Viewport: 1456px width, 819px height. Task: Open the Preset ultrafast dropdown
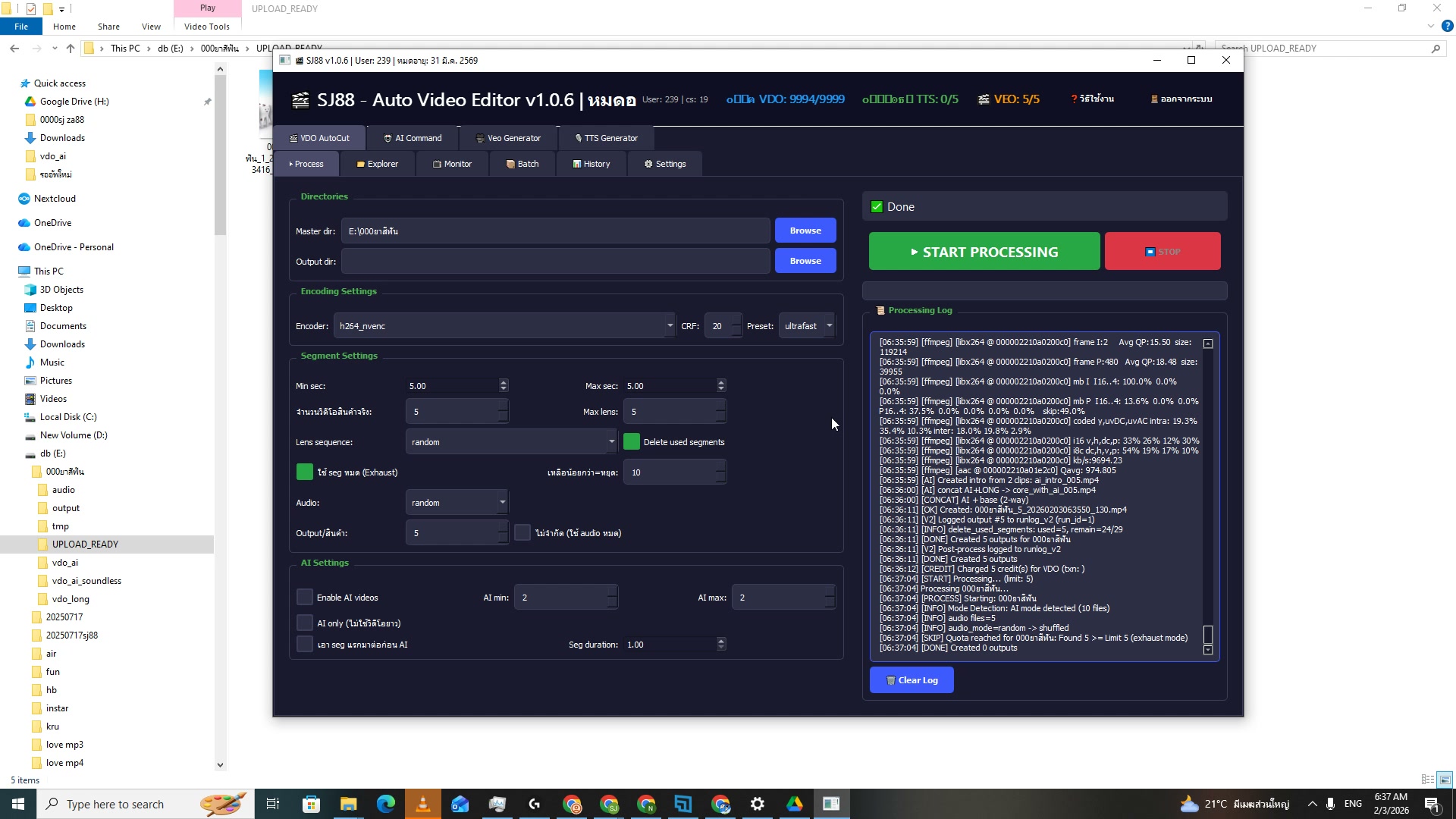pos(829,326)
